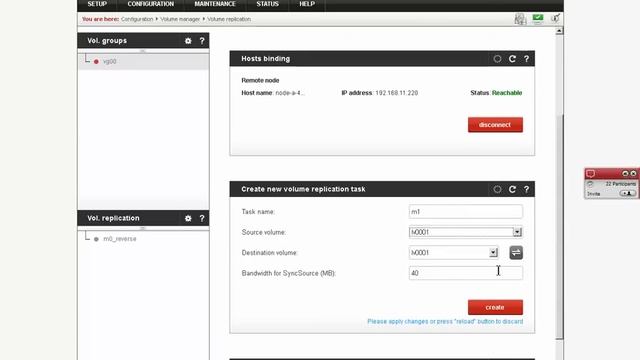The height and width of the screenshot is (360, 640).
Task: Click Hosts binding circle status icon
Action: (x=497, y=59)
